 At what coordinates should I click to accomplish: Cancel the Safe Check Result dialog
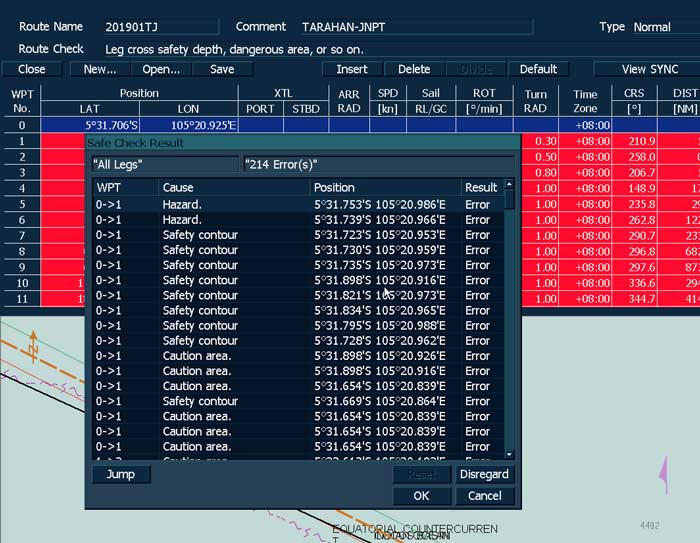[x=485, y=496]
